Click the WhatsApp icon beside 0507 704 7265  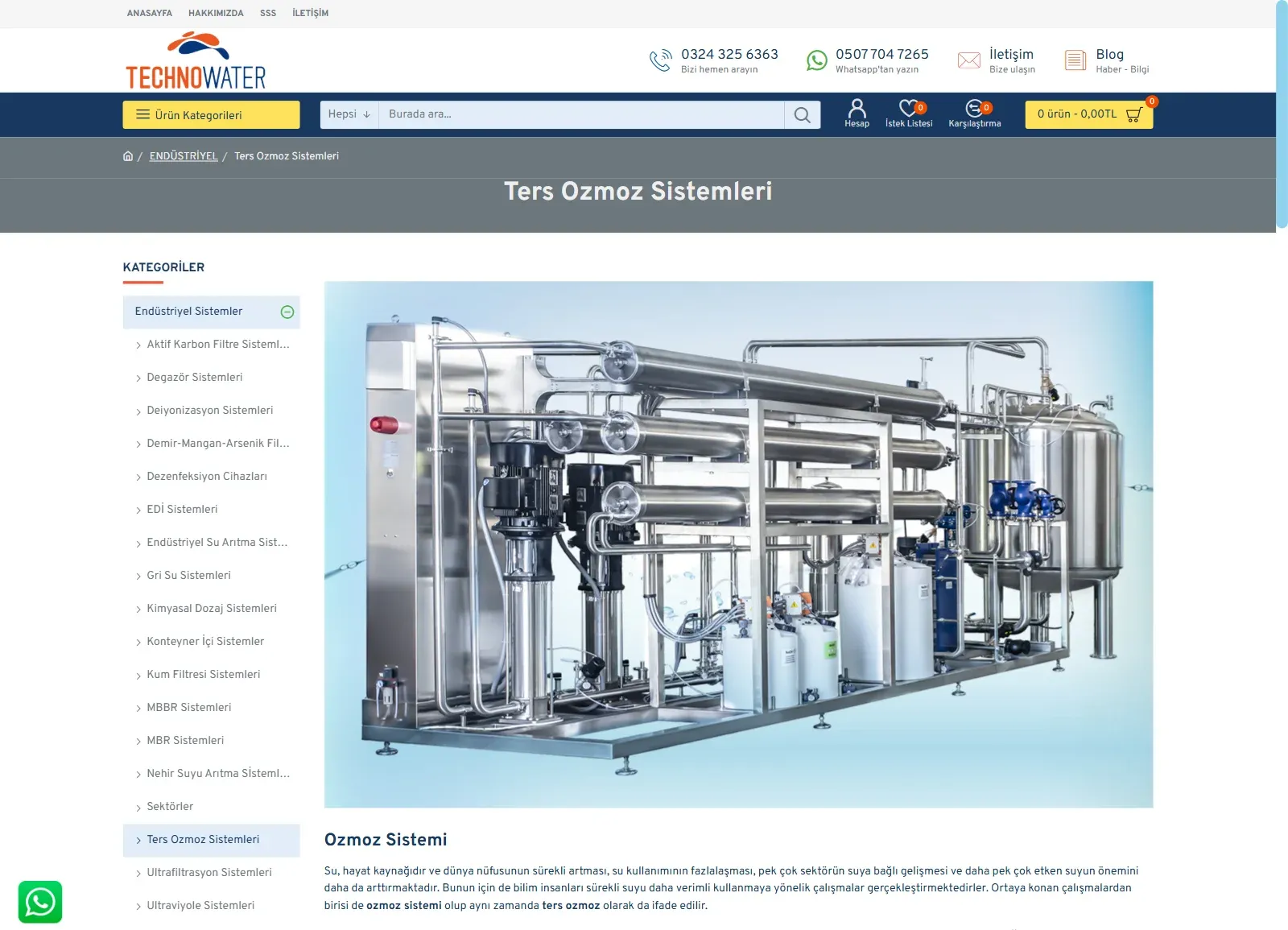tap(816, 60)
